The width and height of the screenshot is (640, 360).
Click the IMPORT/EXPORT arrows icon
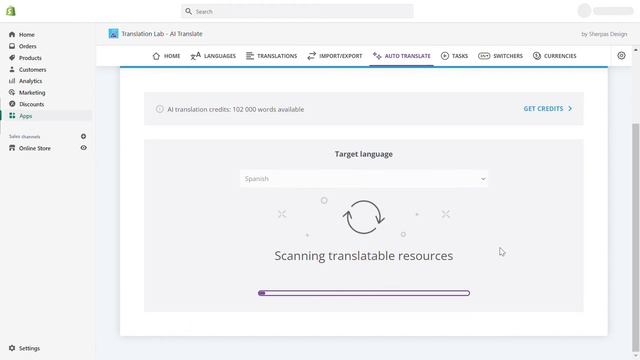click(311, 56)
